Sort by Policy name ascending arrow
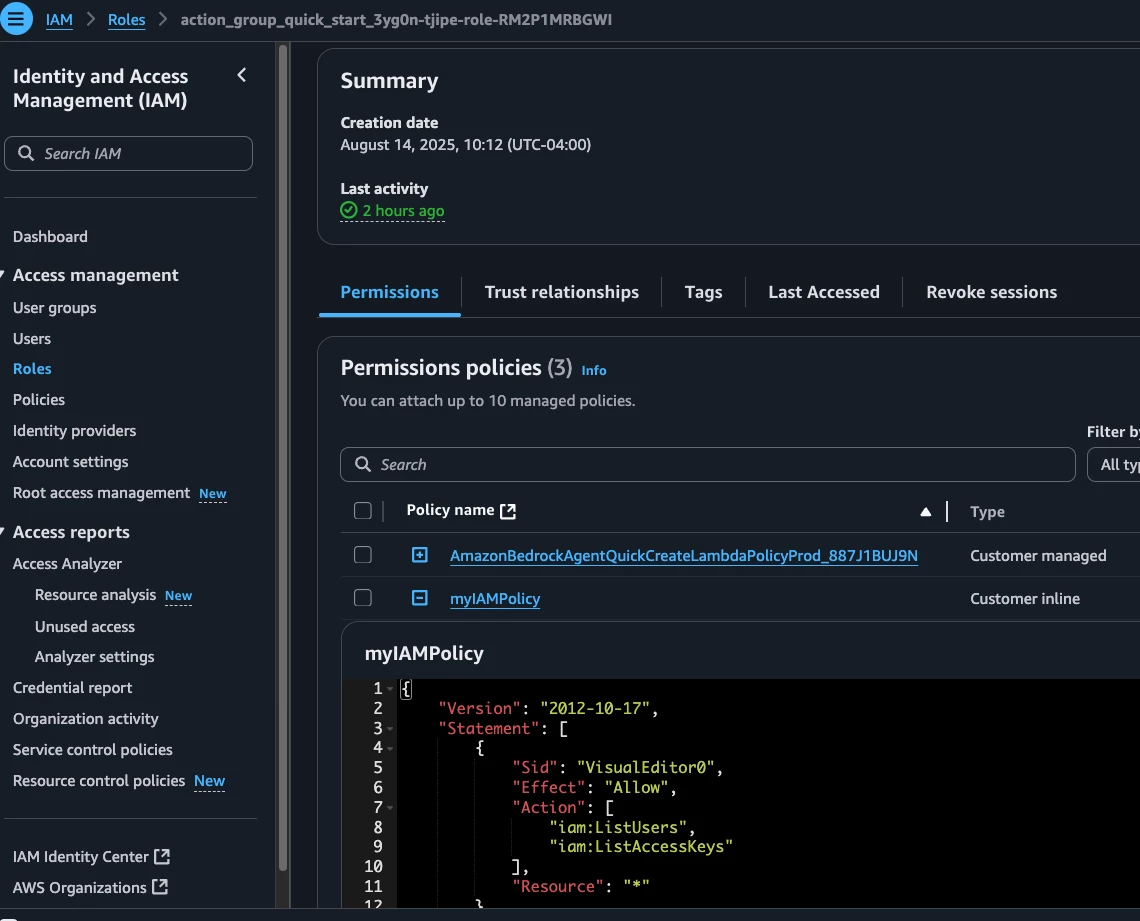The height and width of the screenshot is (921, 1140). pos(926,512)
